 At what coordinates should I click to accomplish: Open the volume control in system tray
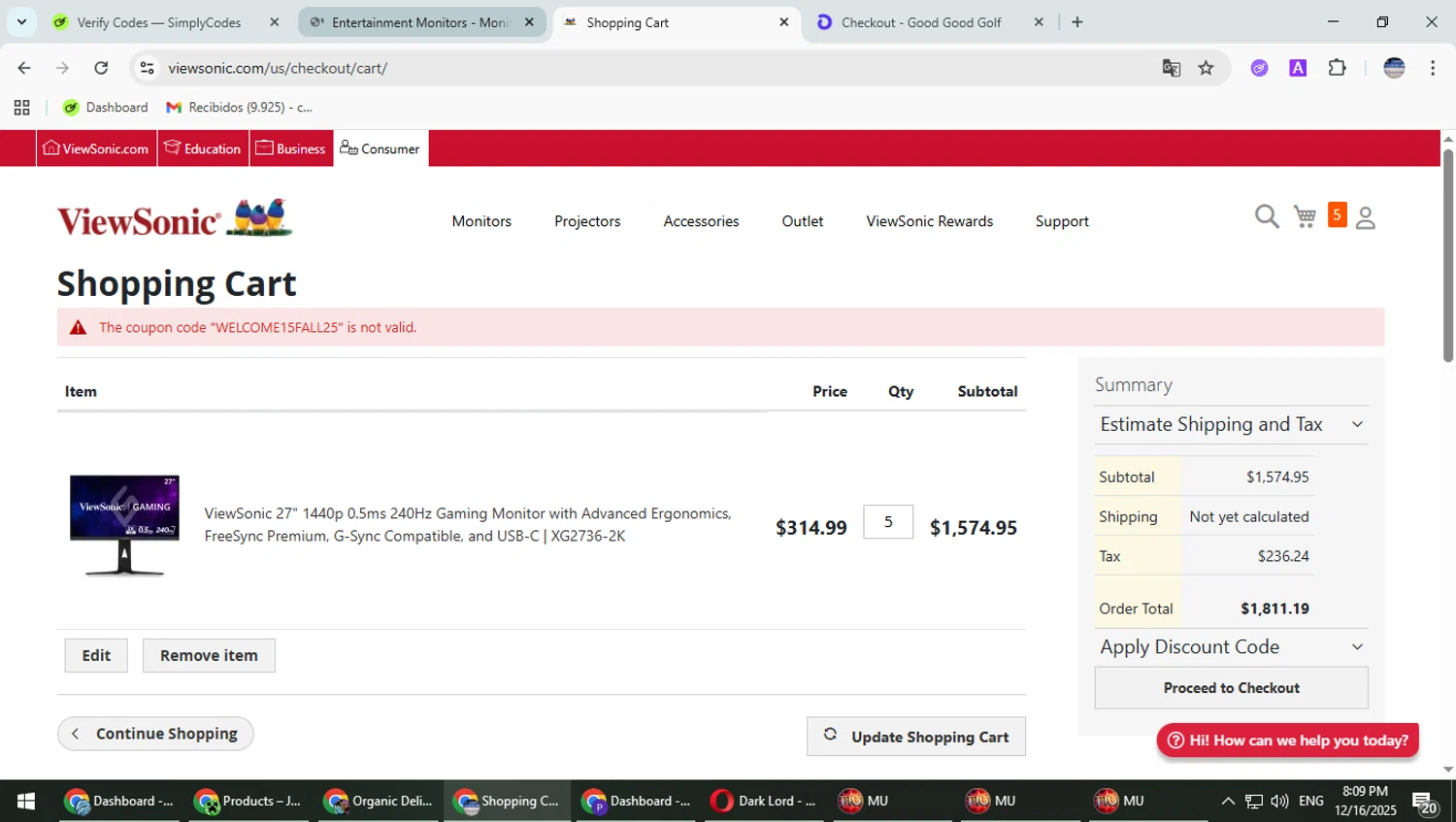[1279, 801]
